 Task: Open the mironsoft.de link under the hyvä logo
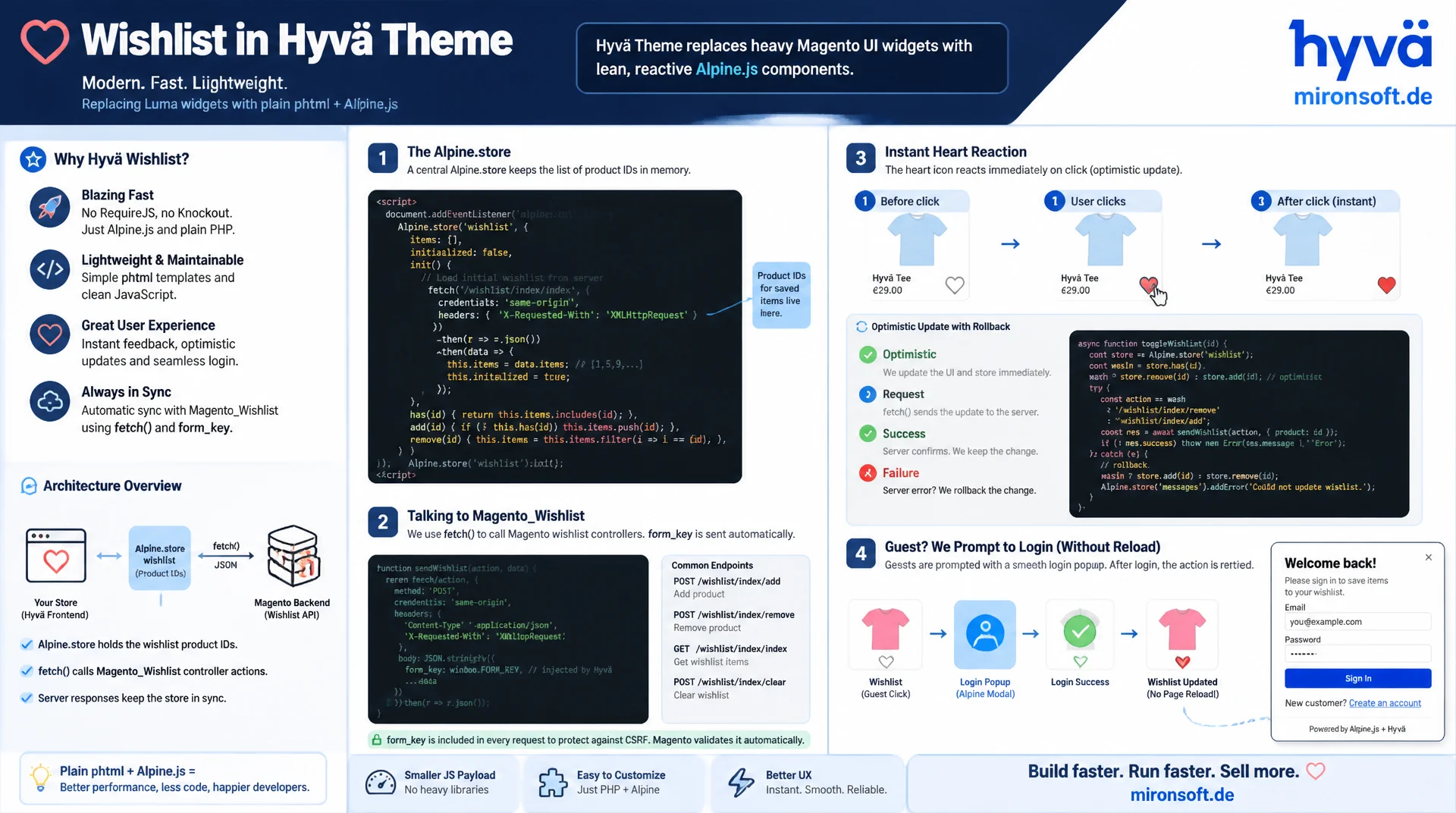click(1363, 97)
